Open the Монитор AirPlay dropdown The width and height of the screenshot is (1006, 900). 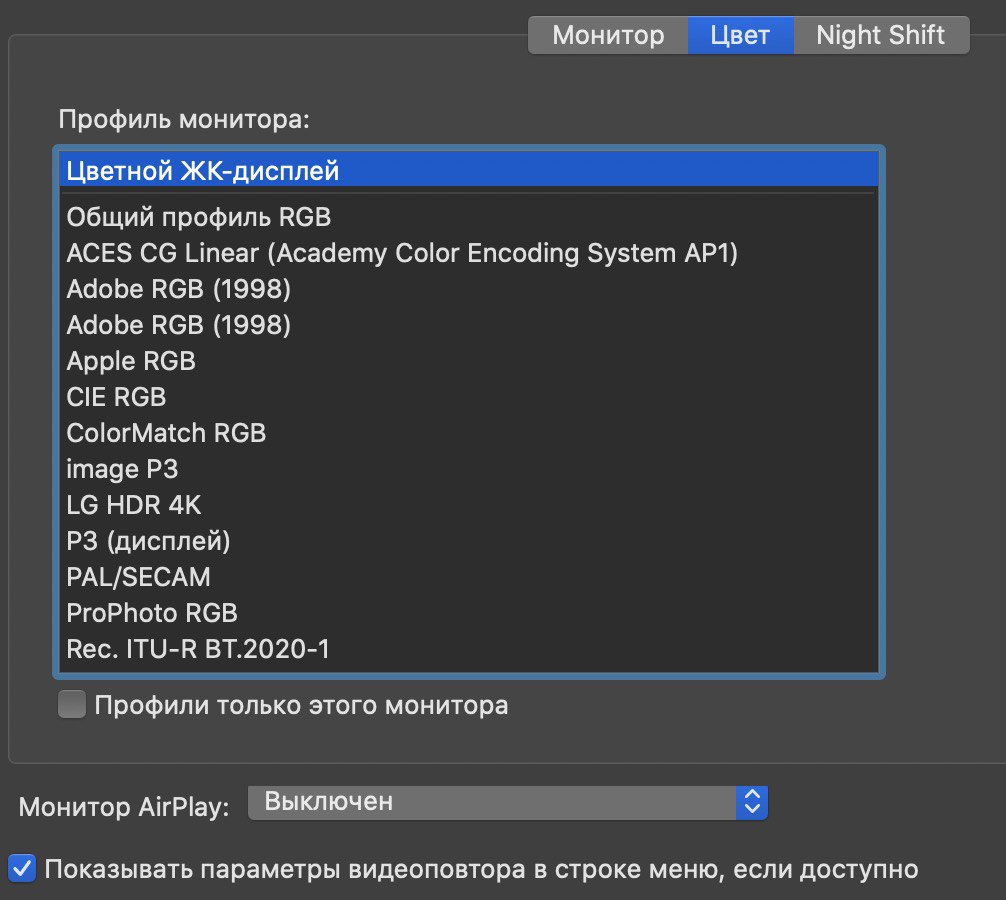507,802
